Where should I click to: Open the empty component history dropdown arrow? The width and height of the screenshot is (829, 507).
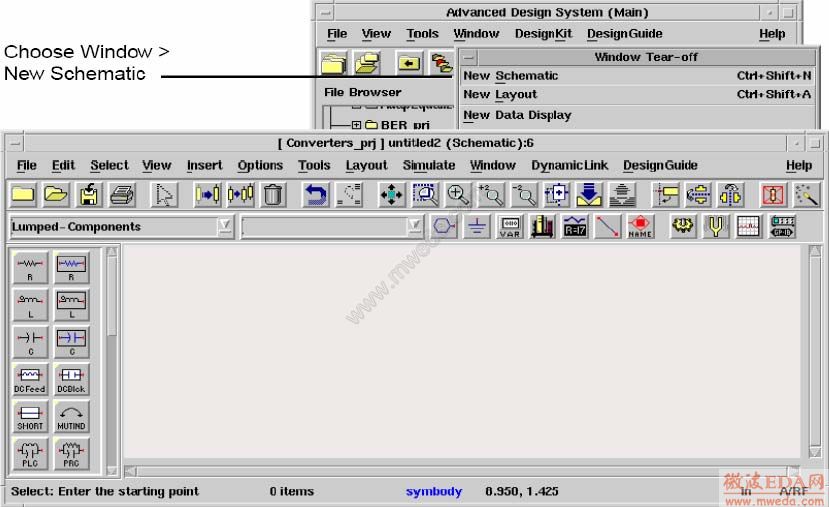[x=415, y=226]
